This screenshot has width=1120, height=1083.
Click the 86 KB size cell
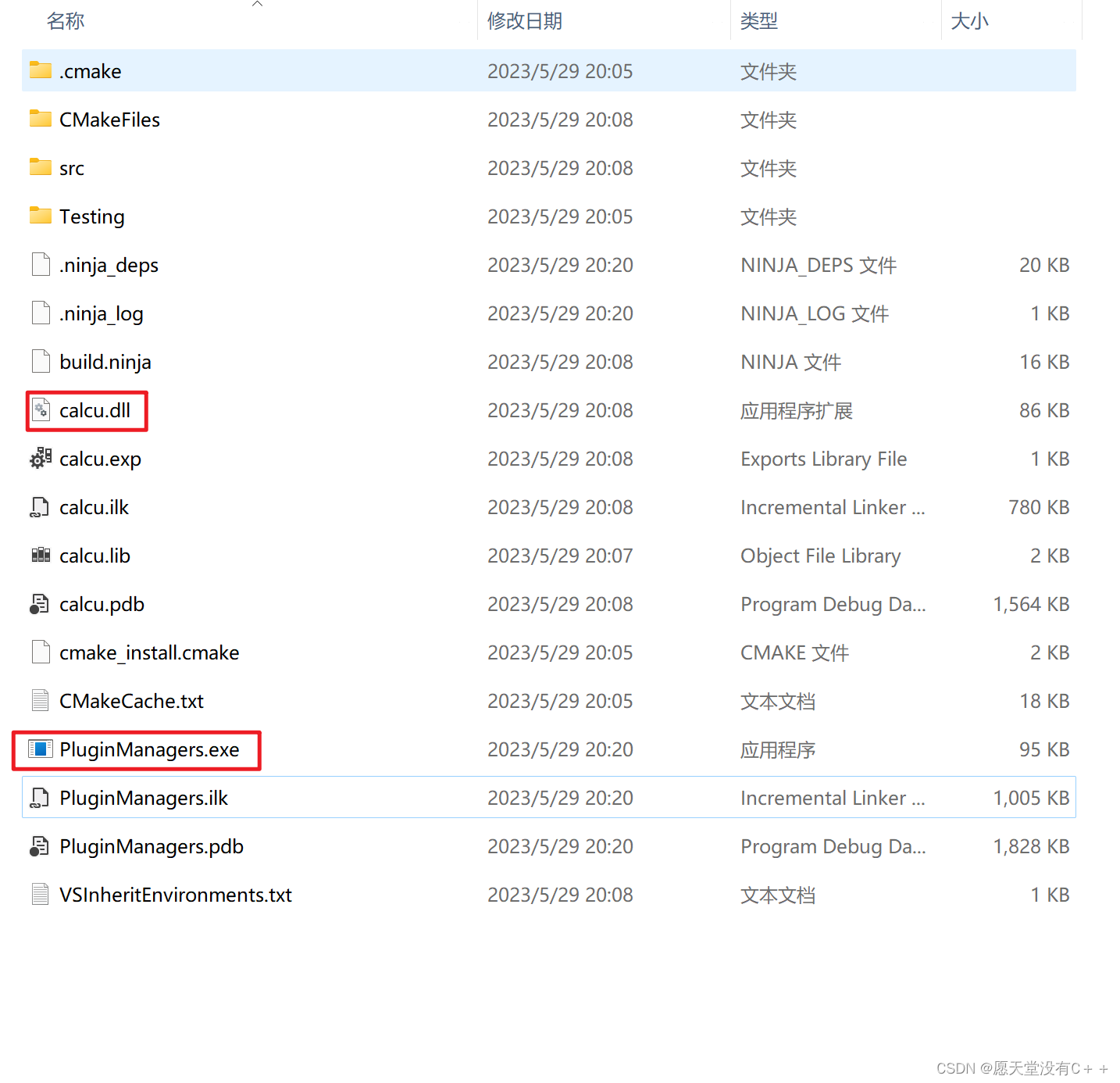pos(1044,410)
